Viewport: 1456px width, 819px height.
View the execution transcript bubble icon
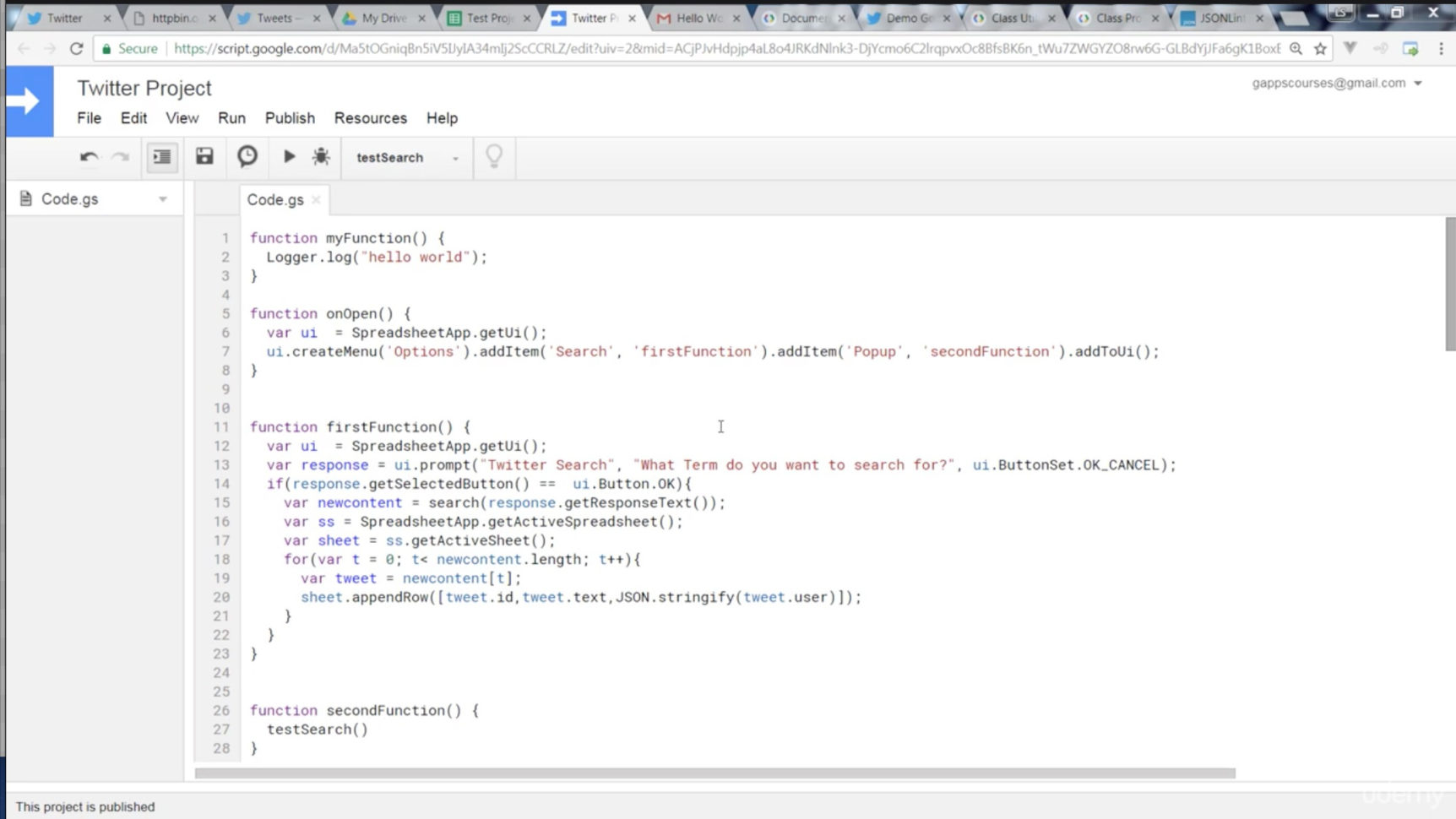pos(247,157)
